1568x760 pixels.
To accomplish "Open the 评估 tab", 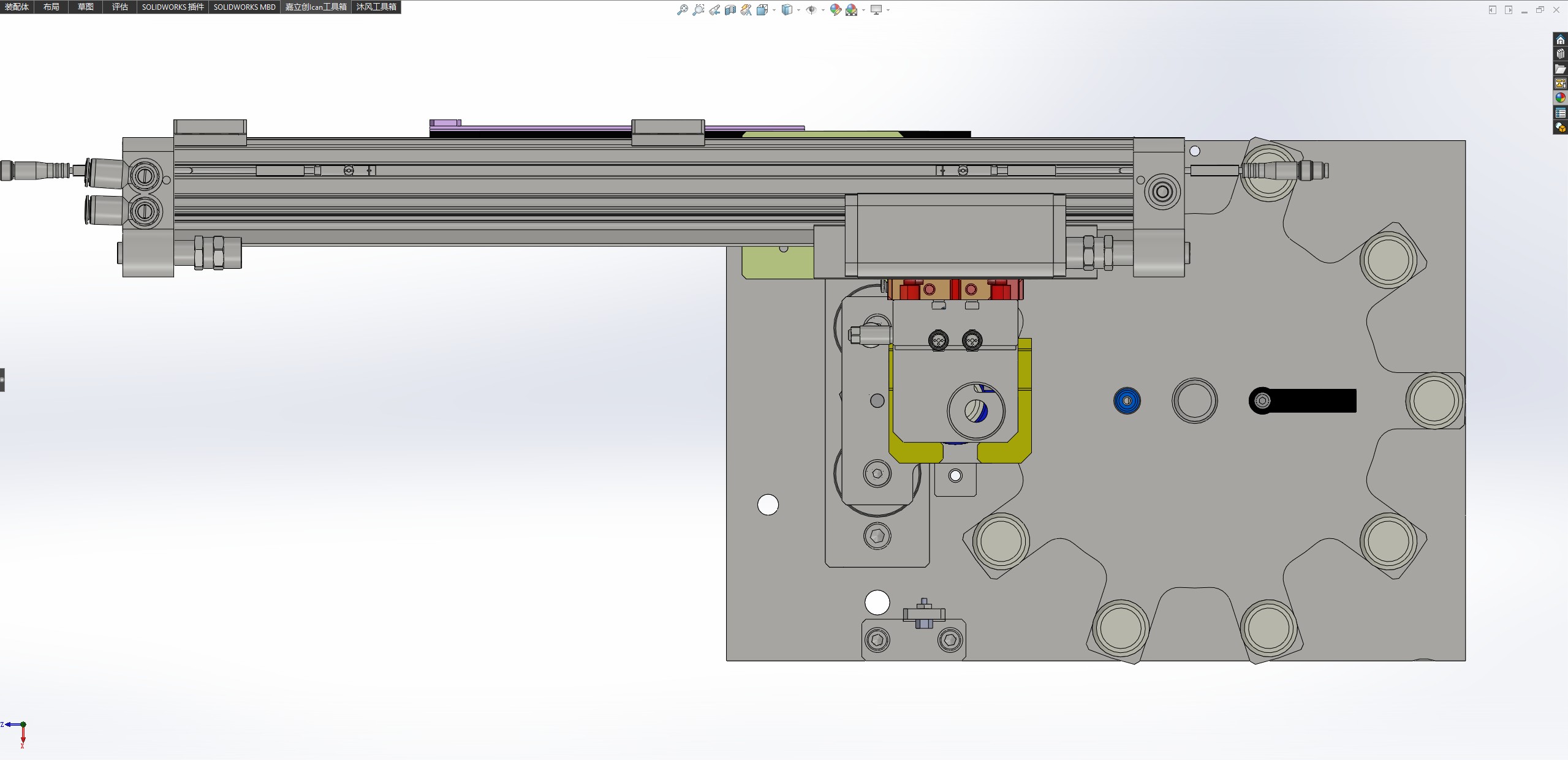I will pos(119,7).
